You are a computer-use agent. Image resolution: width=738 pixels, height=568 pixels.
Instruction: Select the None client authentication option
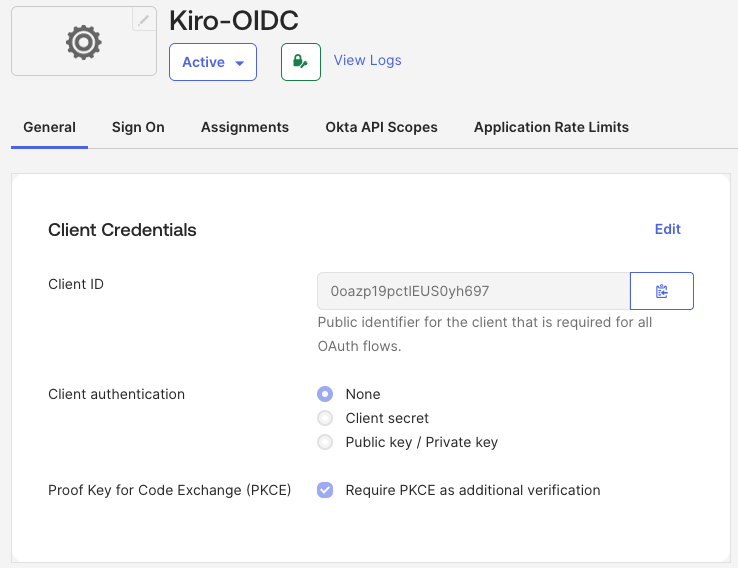325,394
